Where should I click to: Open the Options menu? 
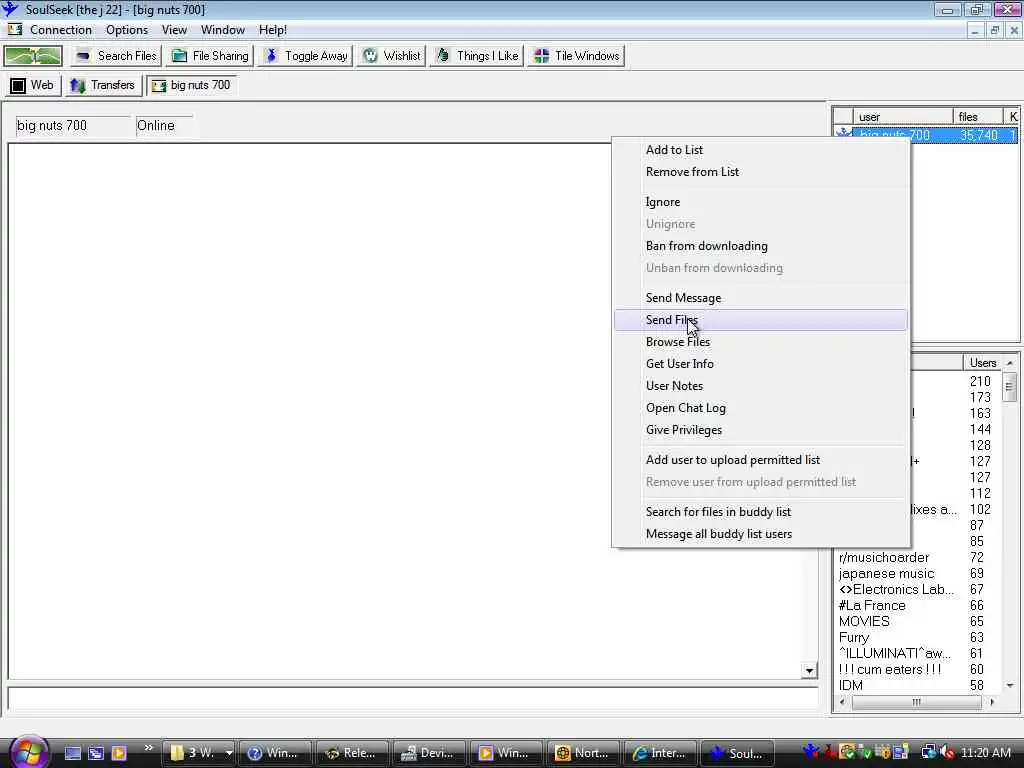(x=127, y=30)
